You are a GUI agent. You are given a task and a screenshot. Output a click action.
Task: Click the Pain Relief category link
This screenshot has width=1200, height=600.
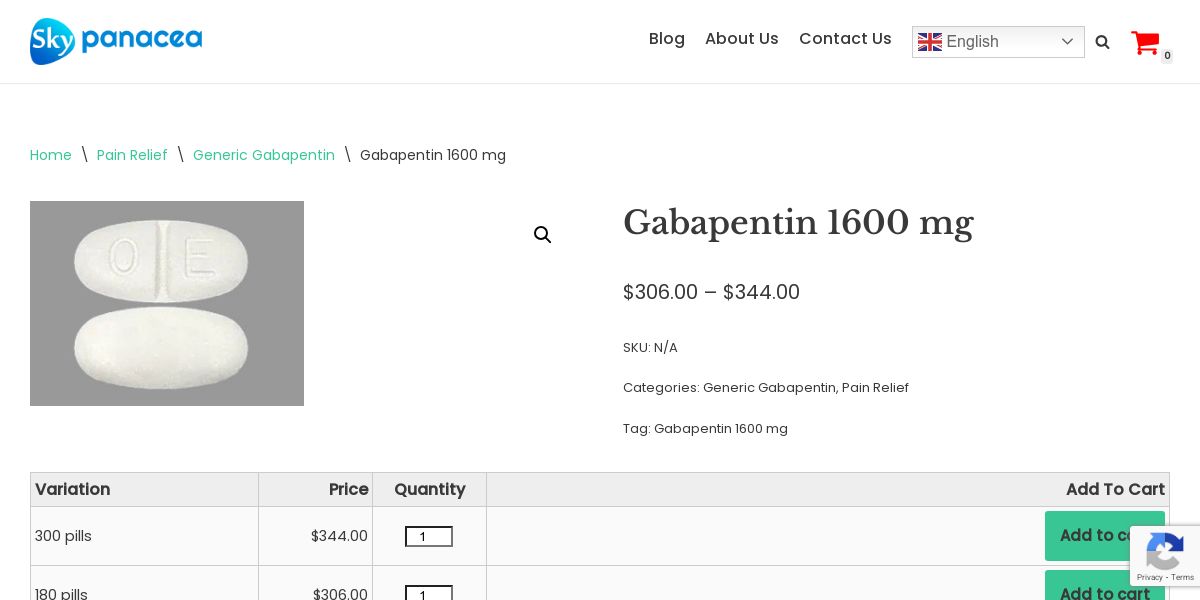click(875, 388)
